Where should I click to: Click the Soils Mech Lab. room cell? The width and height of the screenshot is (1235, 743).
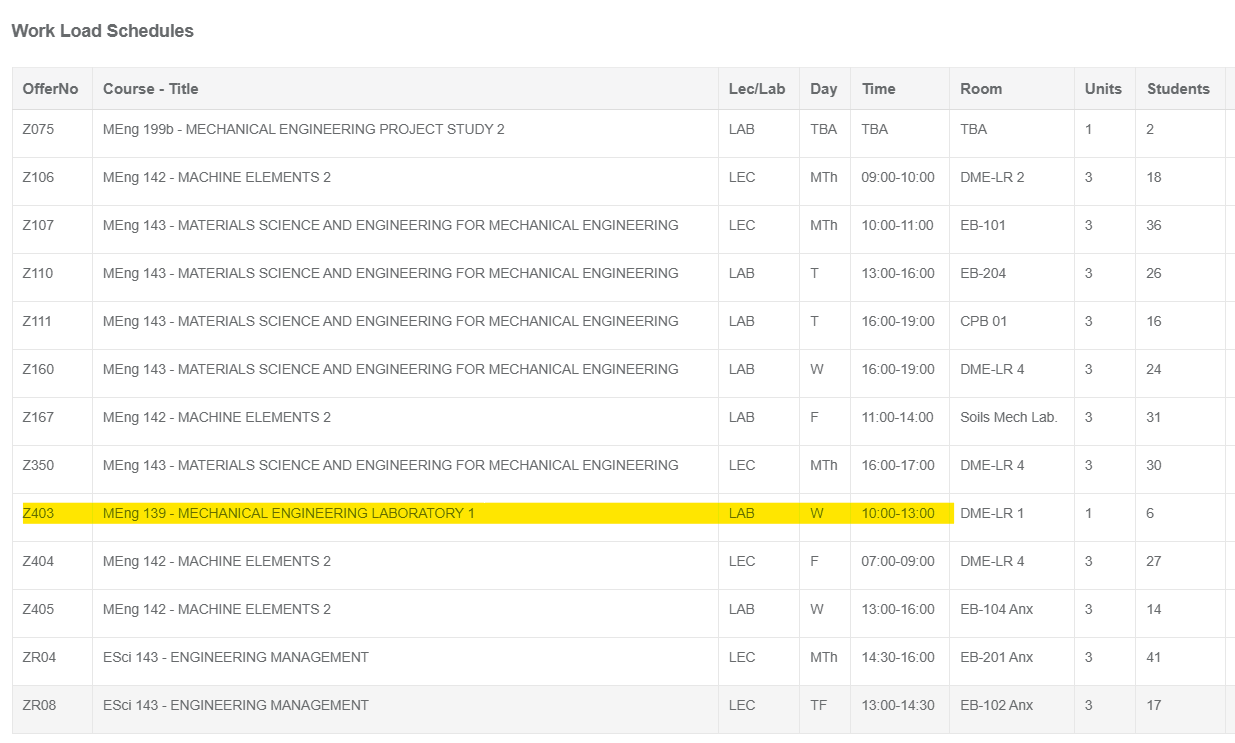coord(1008,417)
